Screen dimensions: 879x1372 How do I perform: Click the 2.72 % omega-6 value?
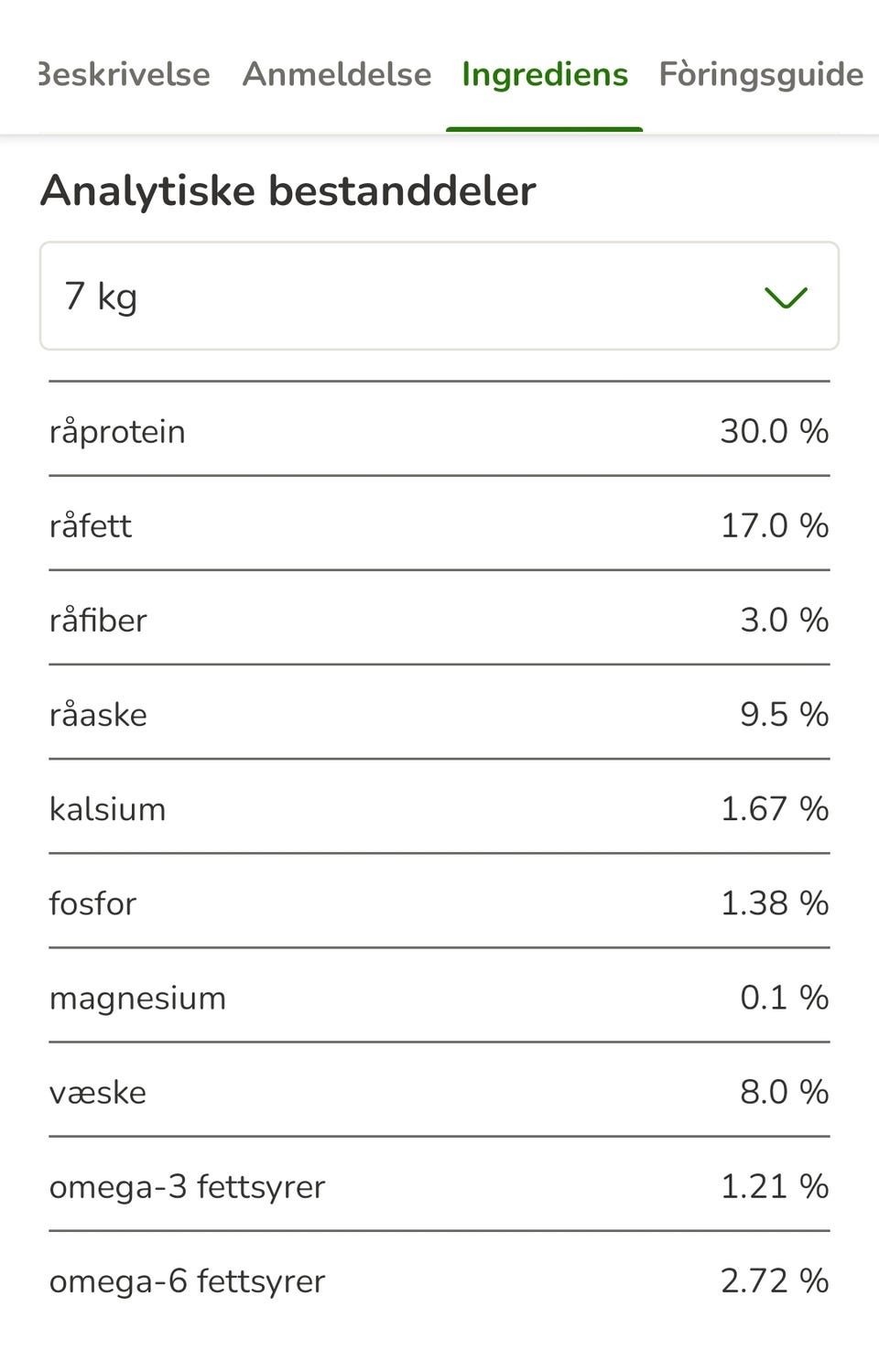(x=775, y=1280)
